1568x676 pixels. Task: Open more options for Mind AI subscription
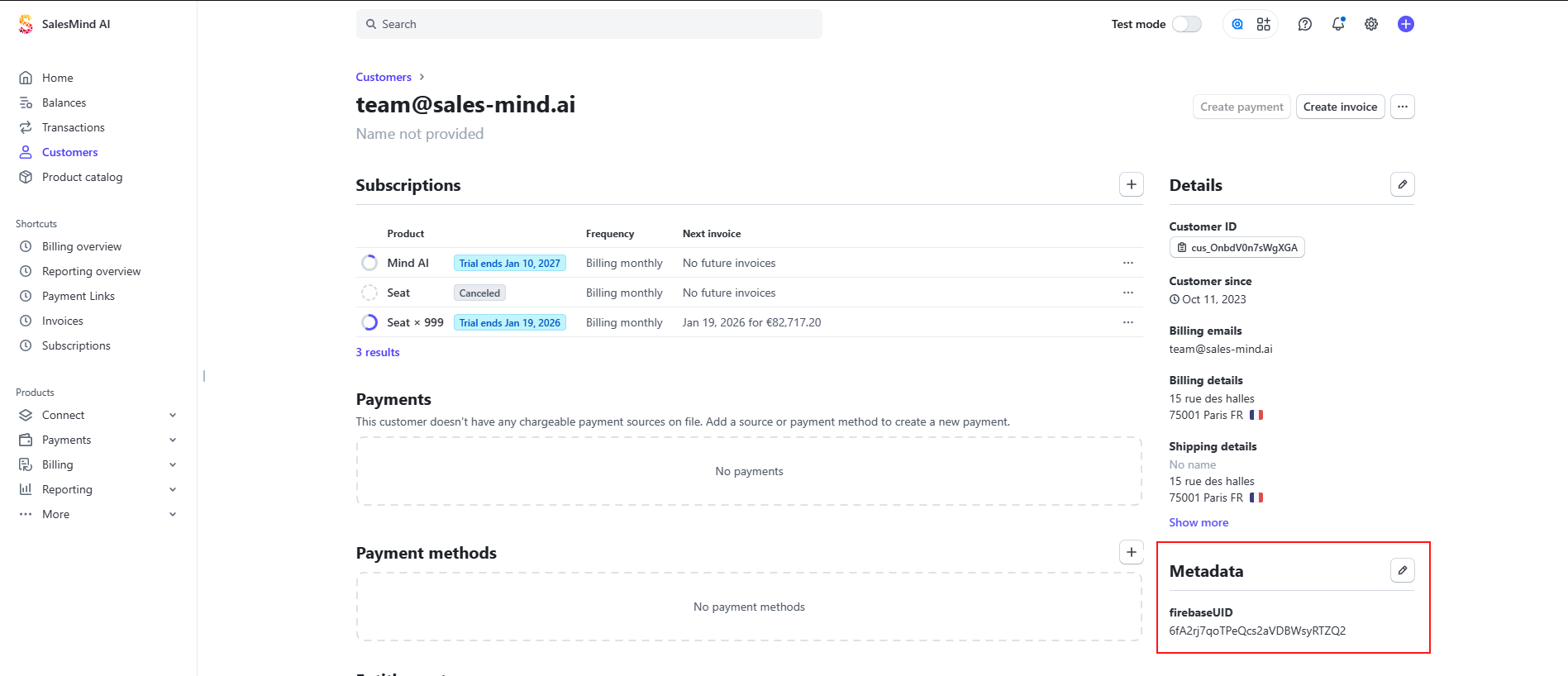(x=1127, y=263)
